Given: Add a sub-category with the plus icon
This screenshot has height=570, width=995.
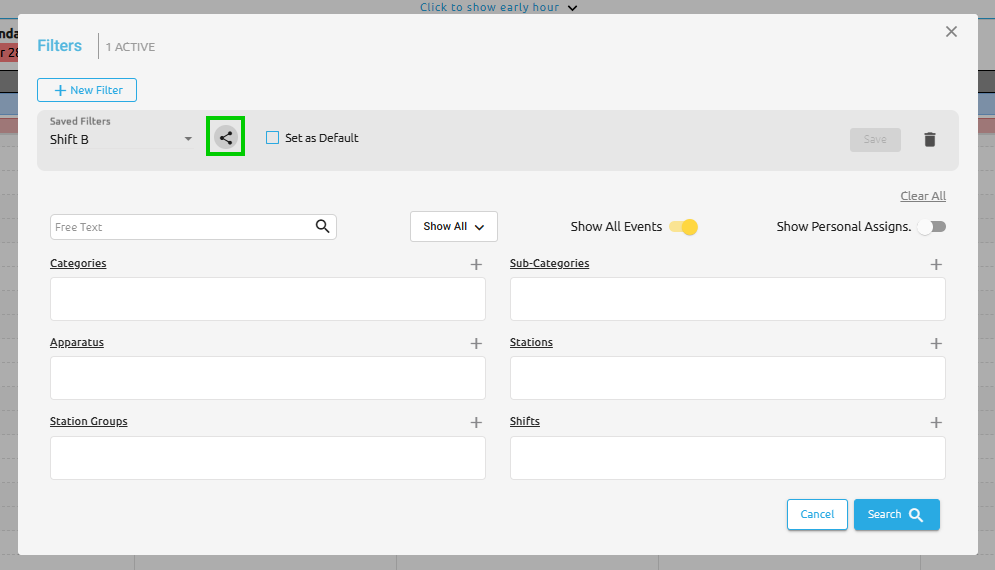Looking at the screenshot, I should point(936,265).
